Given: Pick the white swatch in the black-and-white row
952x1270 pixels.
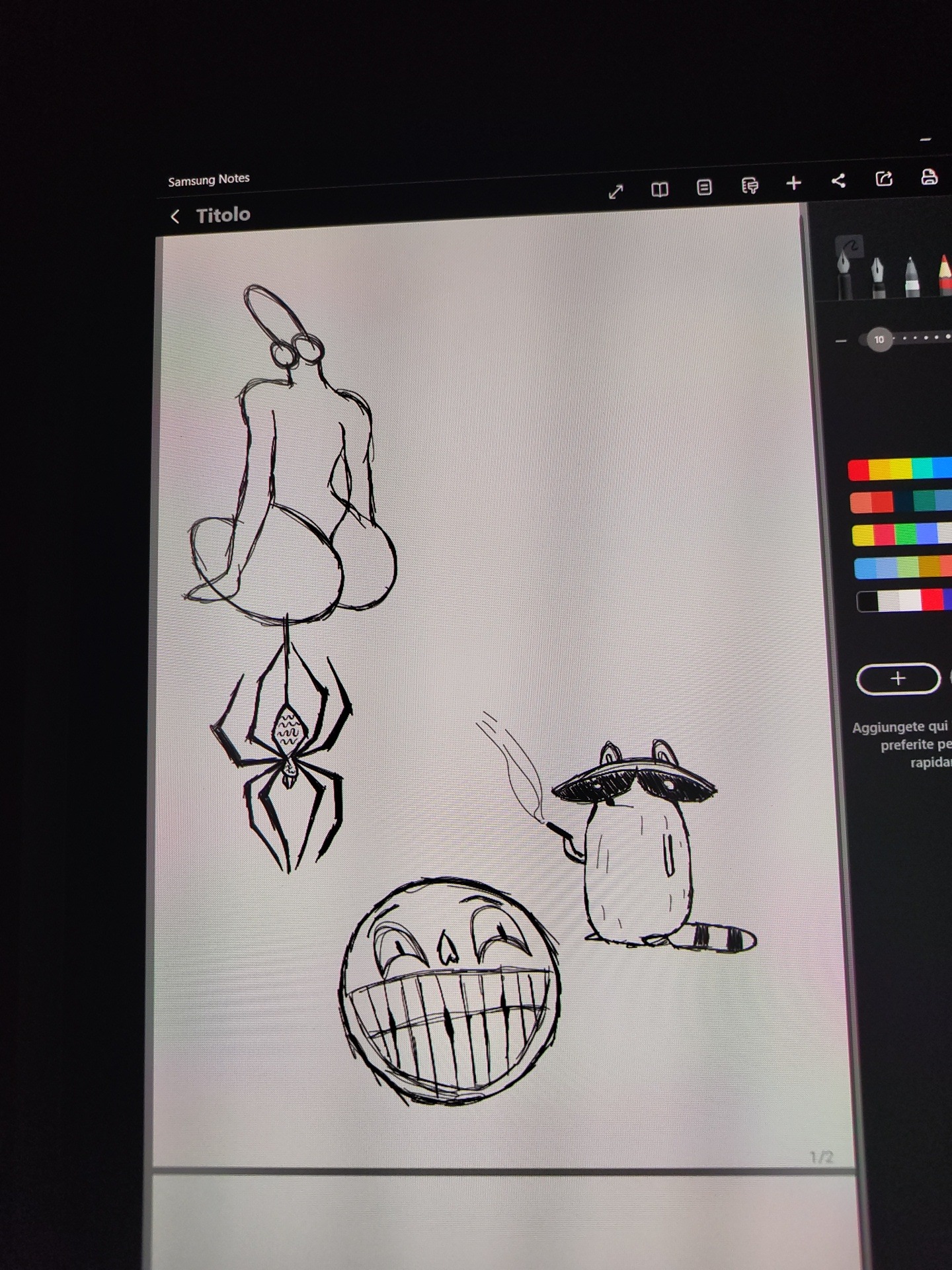Looking at the screenshot, I should tap(910, 601).
